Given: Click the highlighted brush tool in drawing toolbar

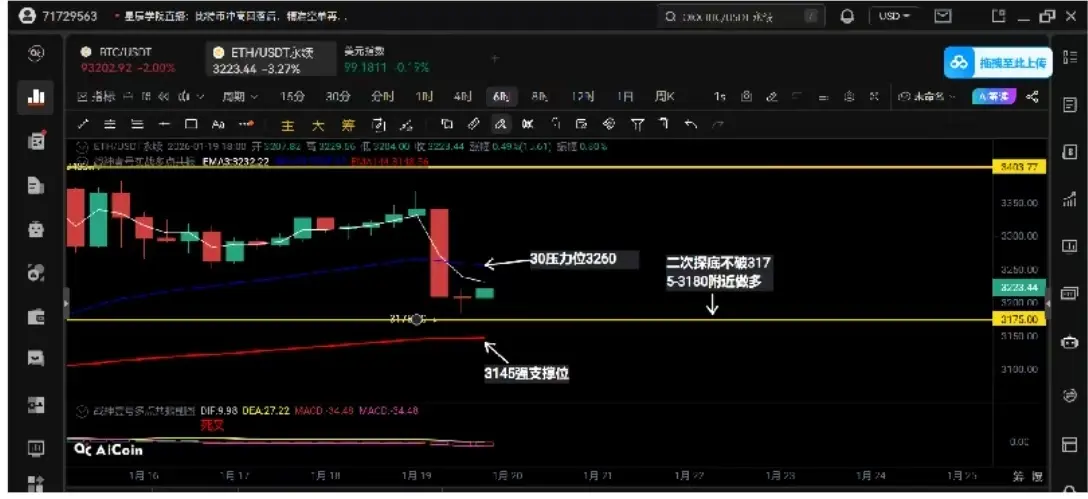Looking at the screenshot, I should [500, 124].
